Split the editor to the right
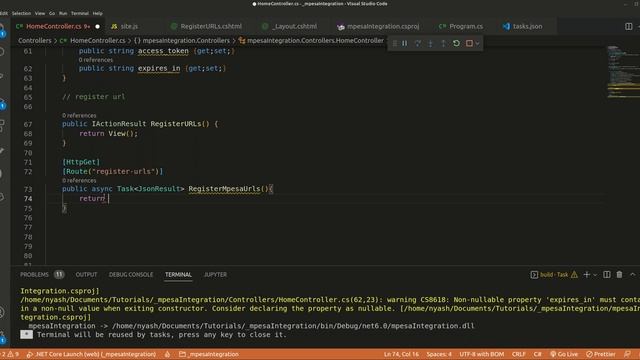This screenshot has height=360, width=640. pyautogui.click(x=629, y=26)
